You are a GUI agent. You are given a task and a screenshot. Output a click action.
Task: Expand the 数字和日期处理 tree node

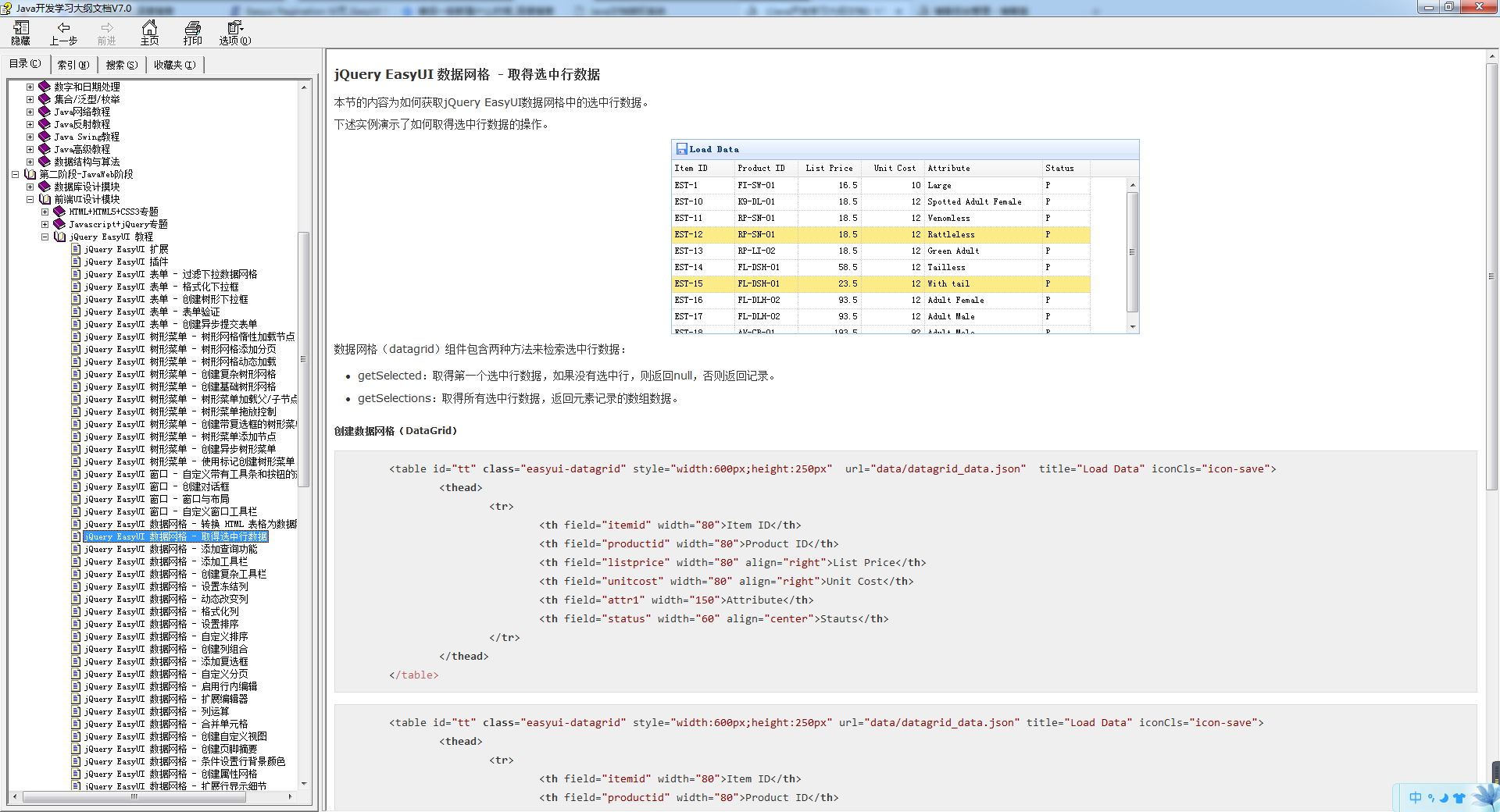coord(30,87)
